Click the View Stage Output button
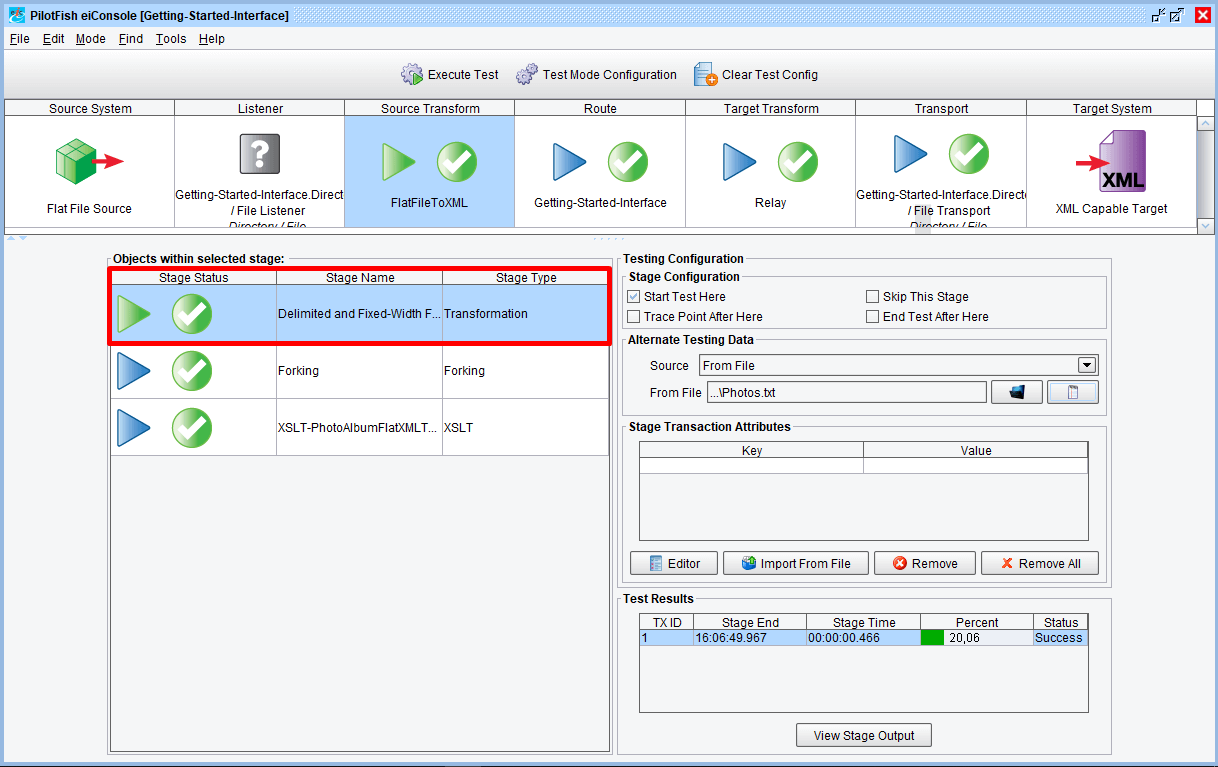 pos(864,735)
